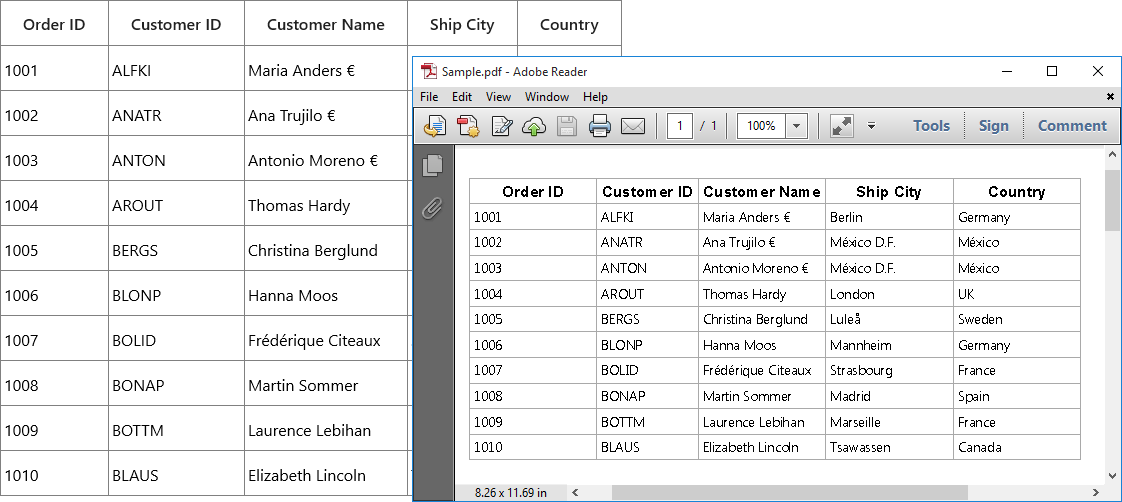Expand the toolbar options small arrow
This screenshot has height=502, width=1122.
[x=872, y=126]
